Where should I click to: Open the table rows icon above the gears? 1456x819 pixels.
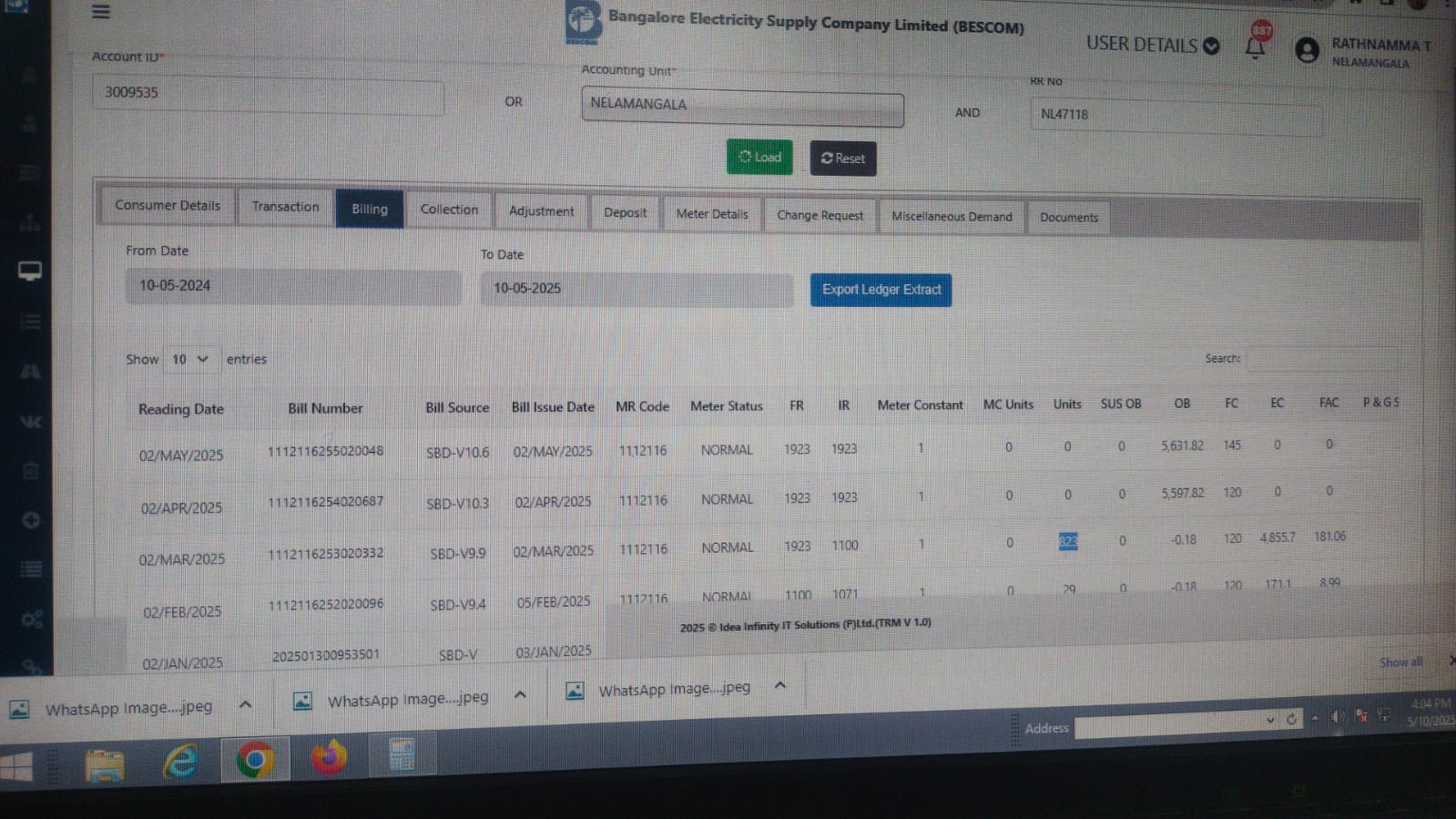[x=31, y=569]
